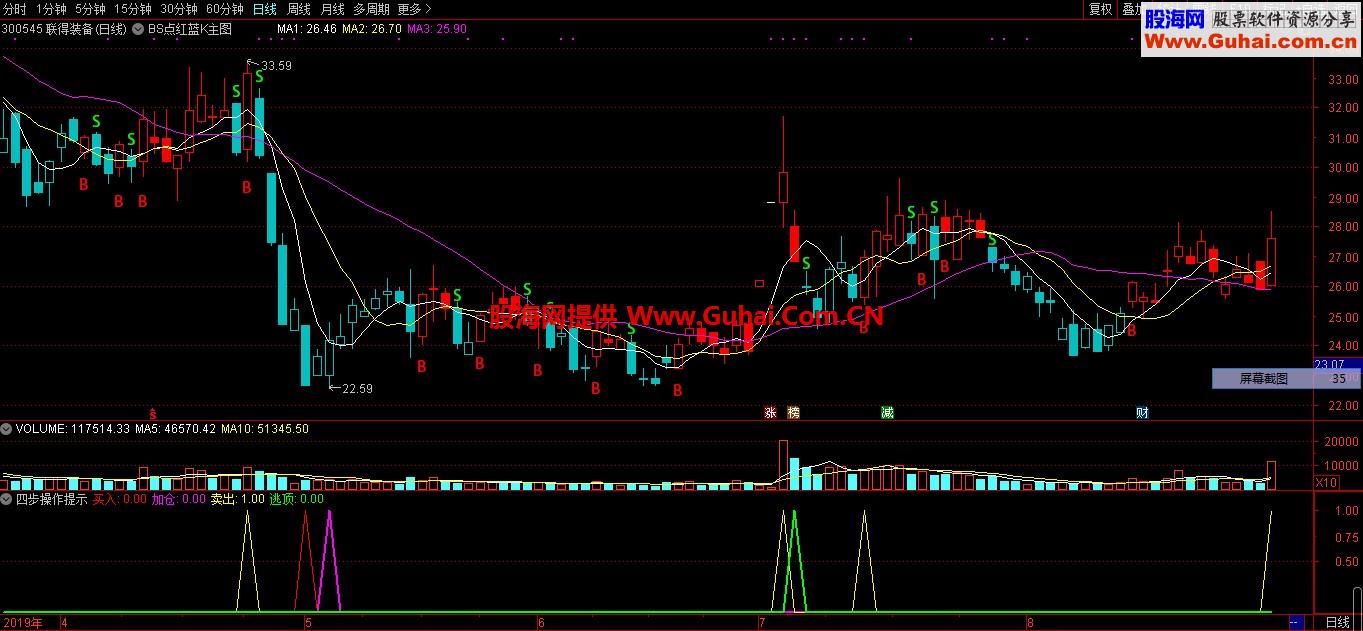Click the MA5: 46570.42 volume average
Viewport: 1363px width, 631px height.
click(176, 429)
